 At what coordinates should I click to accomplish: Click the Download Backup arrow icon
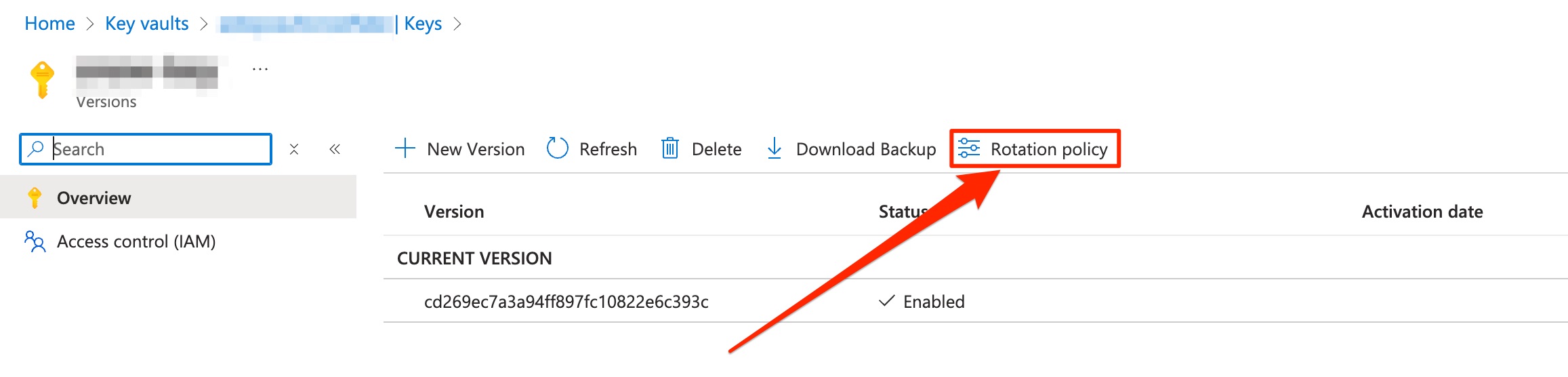coord(774,148)
